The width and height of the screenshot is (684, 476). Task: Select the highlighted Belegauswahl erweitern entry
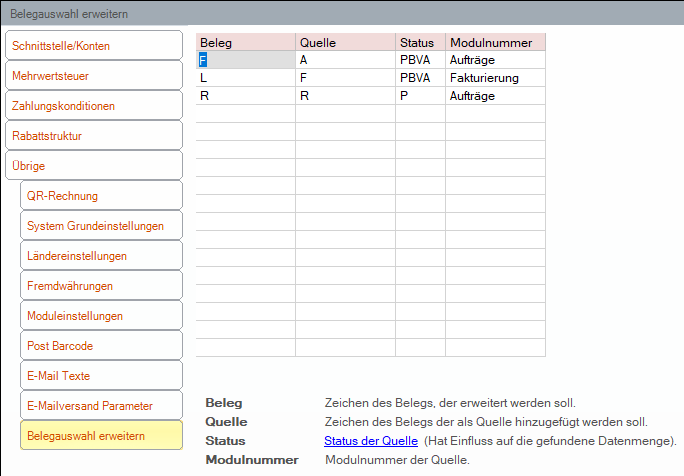(101, 435)
